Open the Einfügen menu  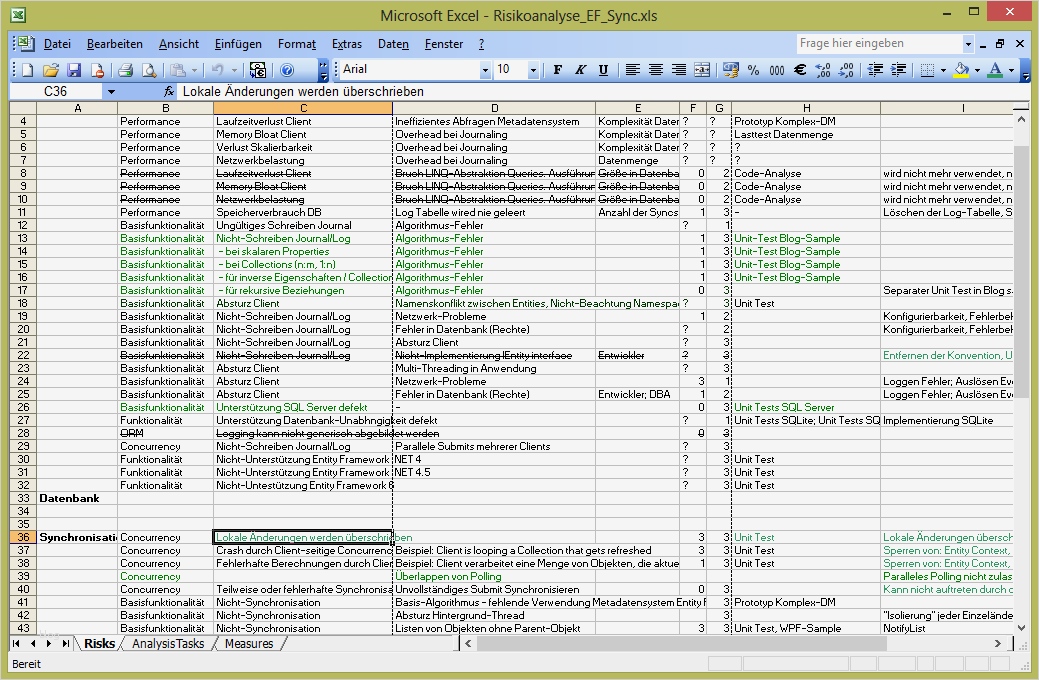pos(238,44)
